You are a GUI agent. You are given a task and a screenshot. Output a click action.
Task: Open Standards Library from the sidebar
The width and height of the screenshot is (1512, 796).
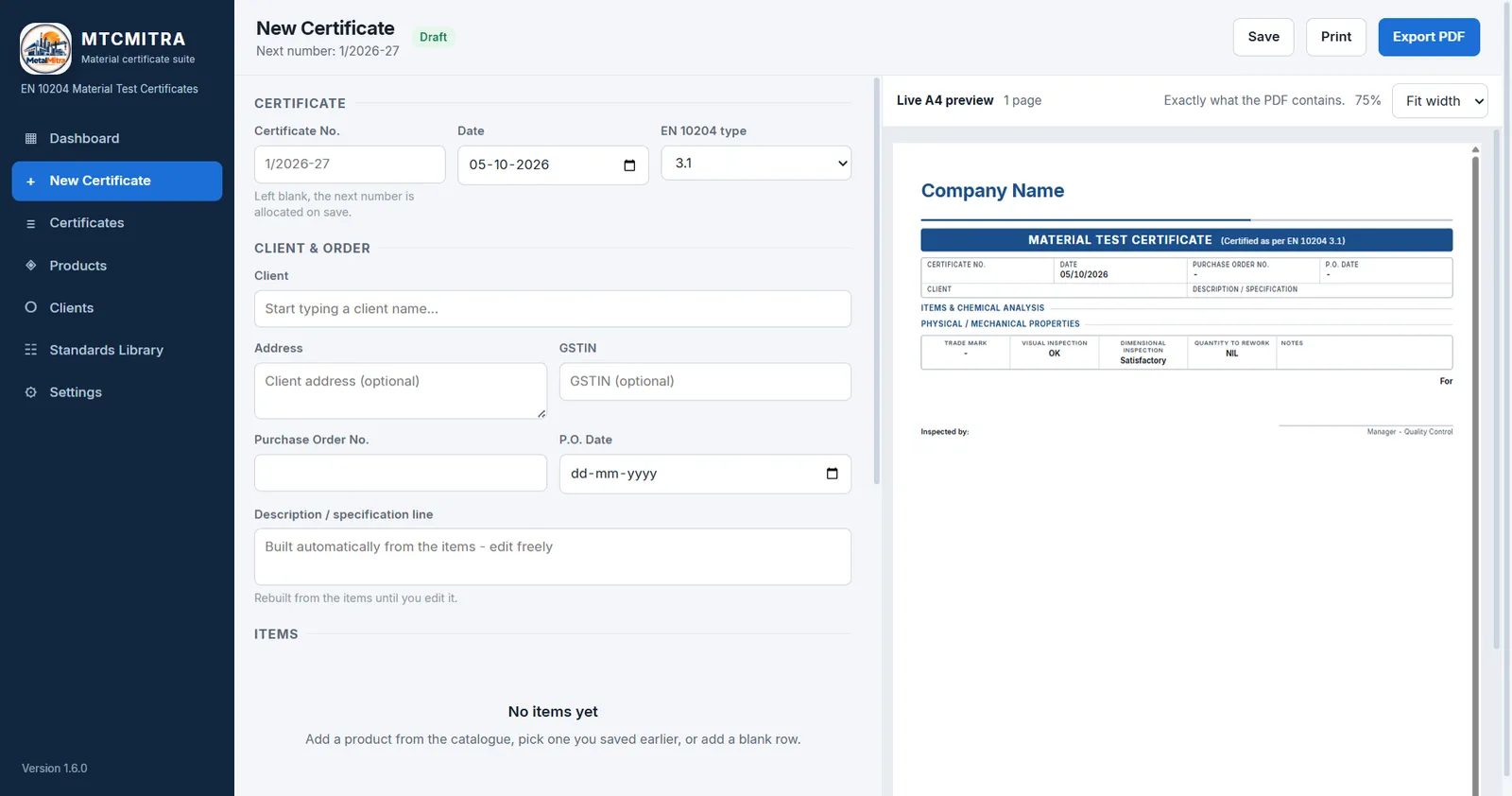pos(117,350)
